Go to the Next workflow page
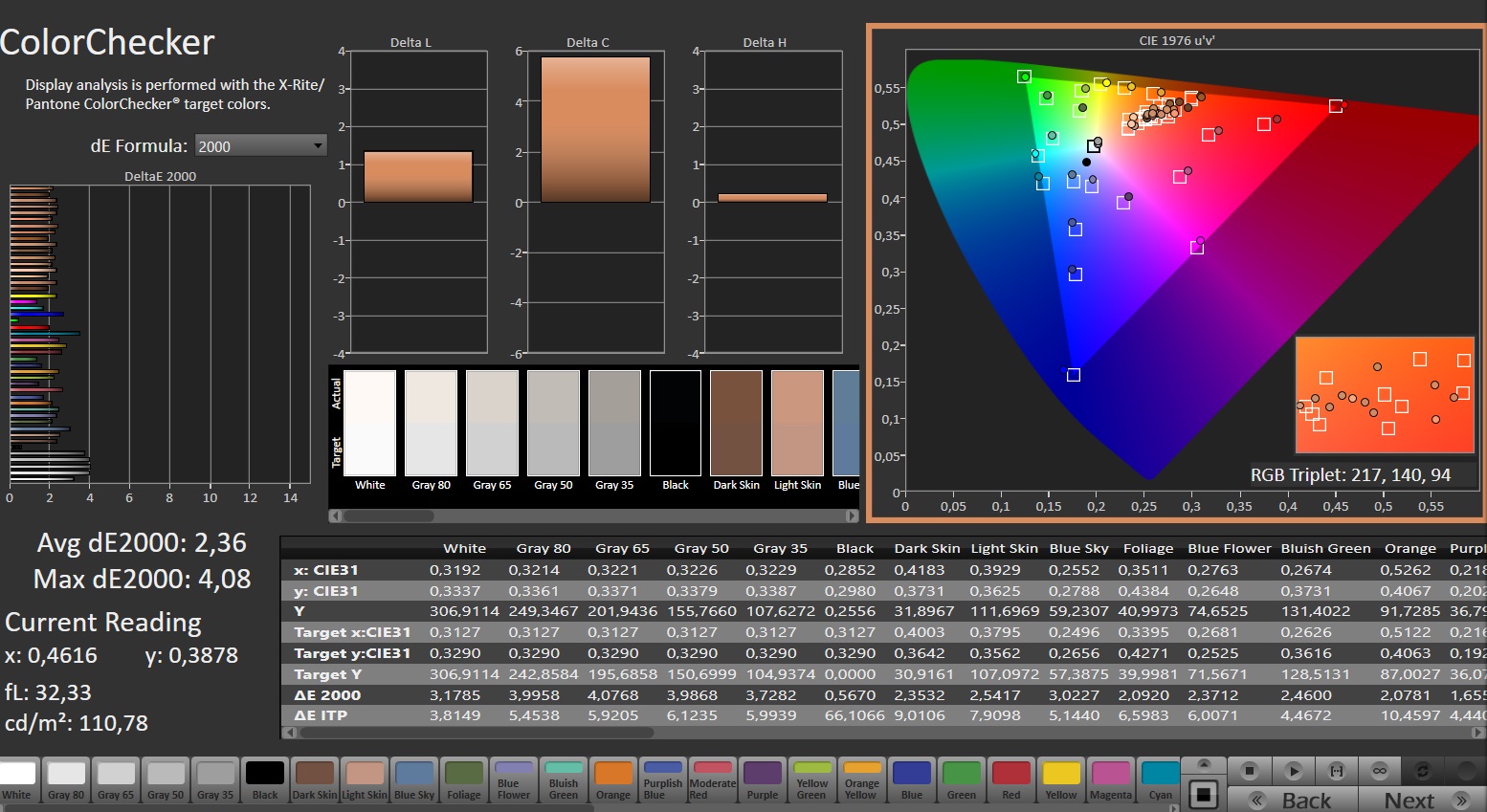1487x812 pixels. [1423, 800]
